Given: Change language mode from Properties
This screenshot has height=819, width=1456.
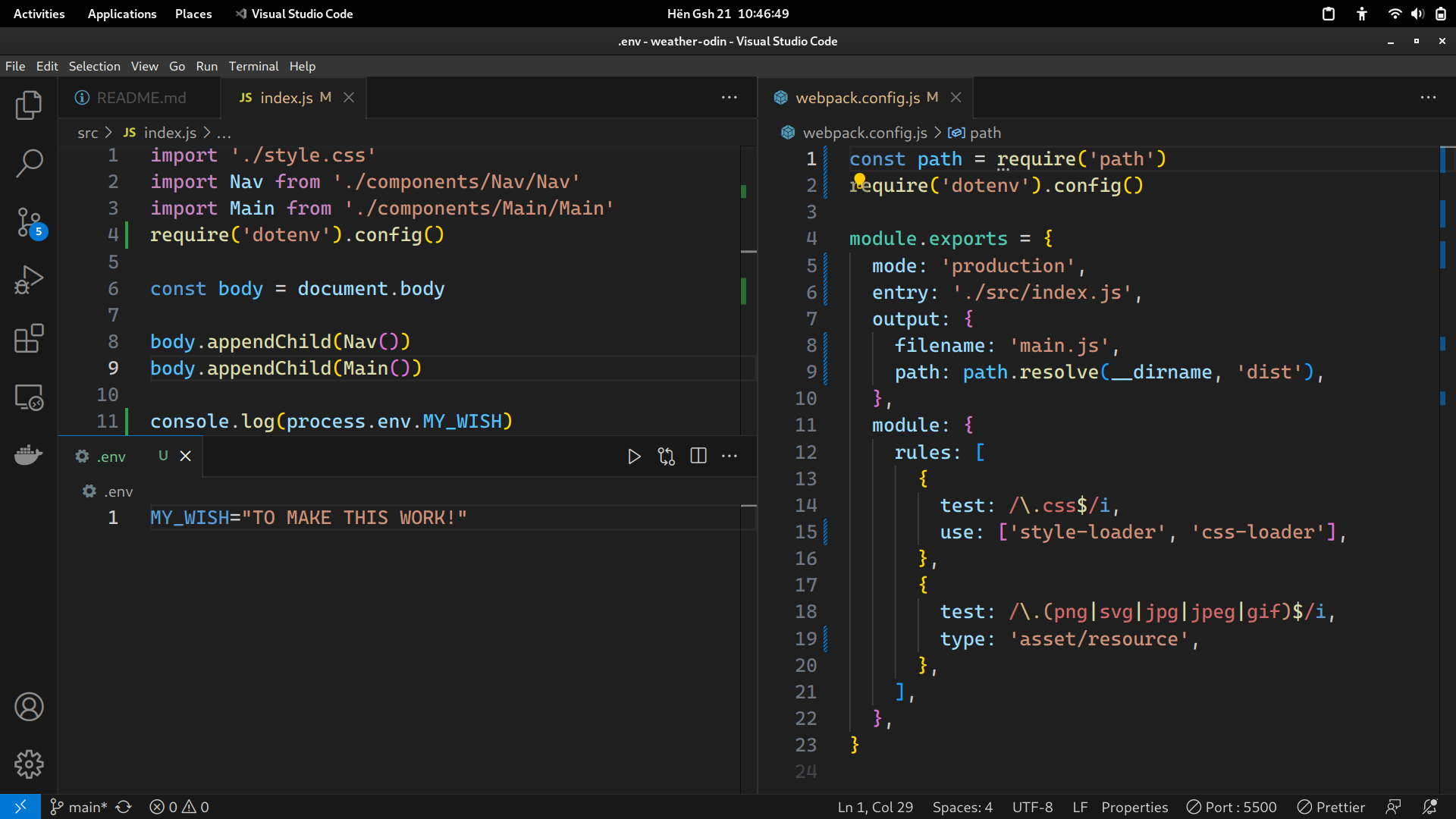Looking at the screenshot, I should (1134, 807).
